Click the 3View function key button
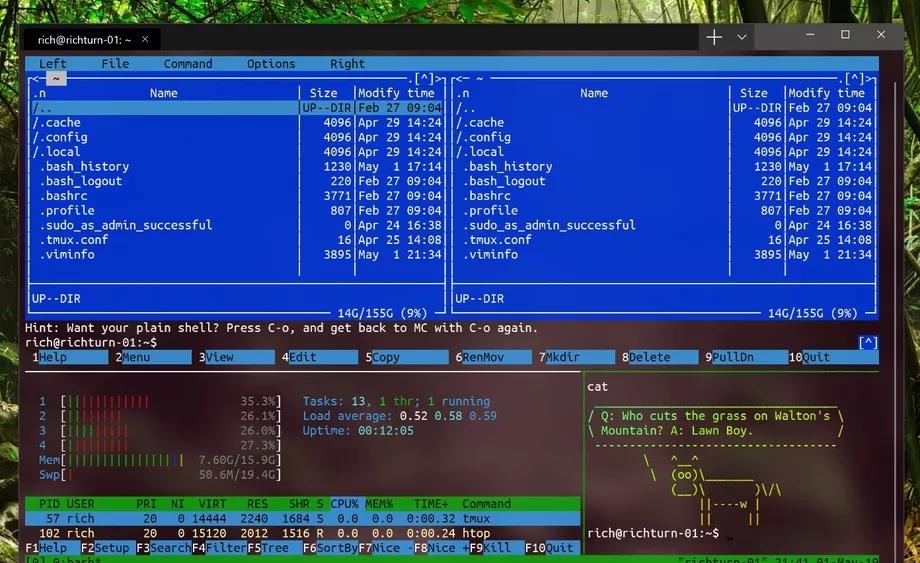Screen dimensions: 920x563 (236, 357)
